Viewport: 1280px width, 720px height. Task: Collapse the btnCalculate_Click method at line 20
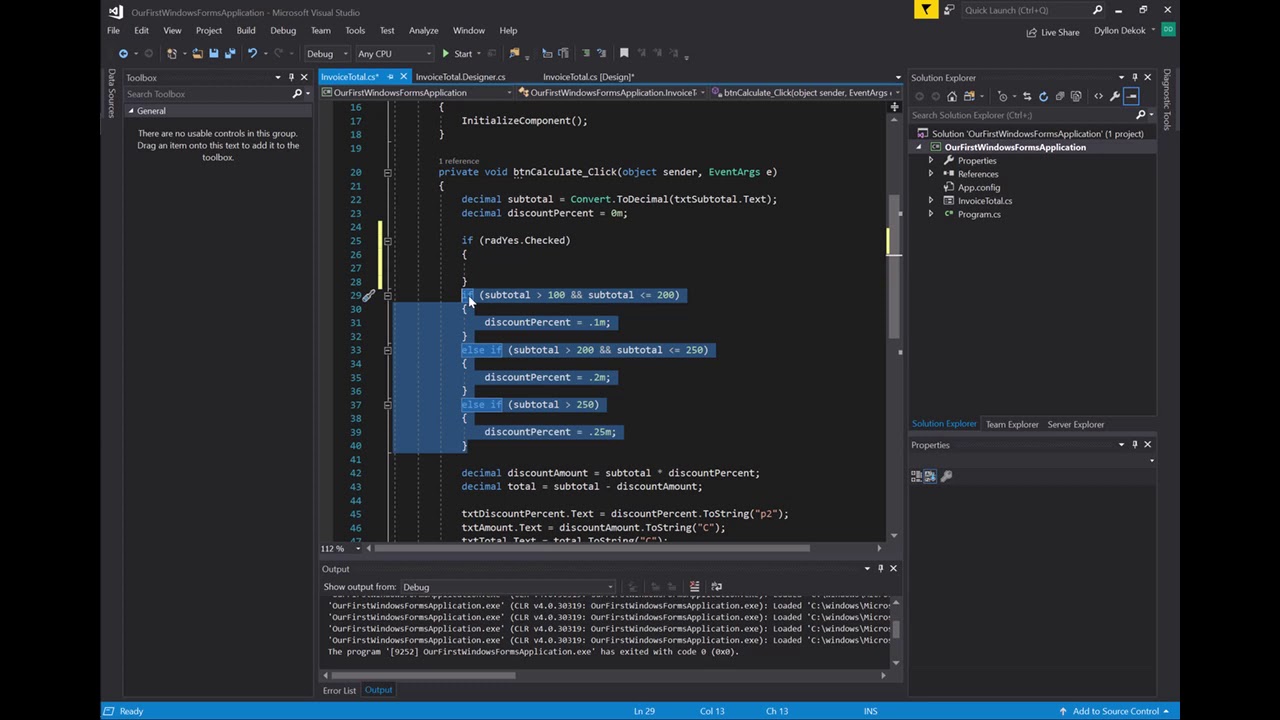387,172
